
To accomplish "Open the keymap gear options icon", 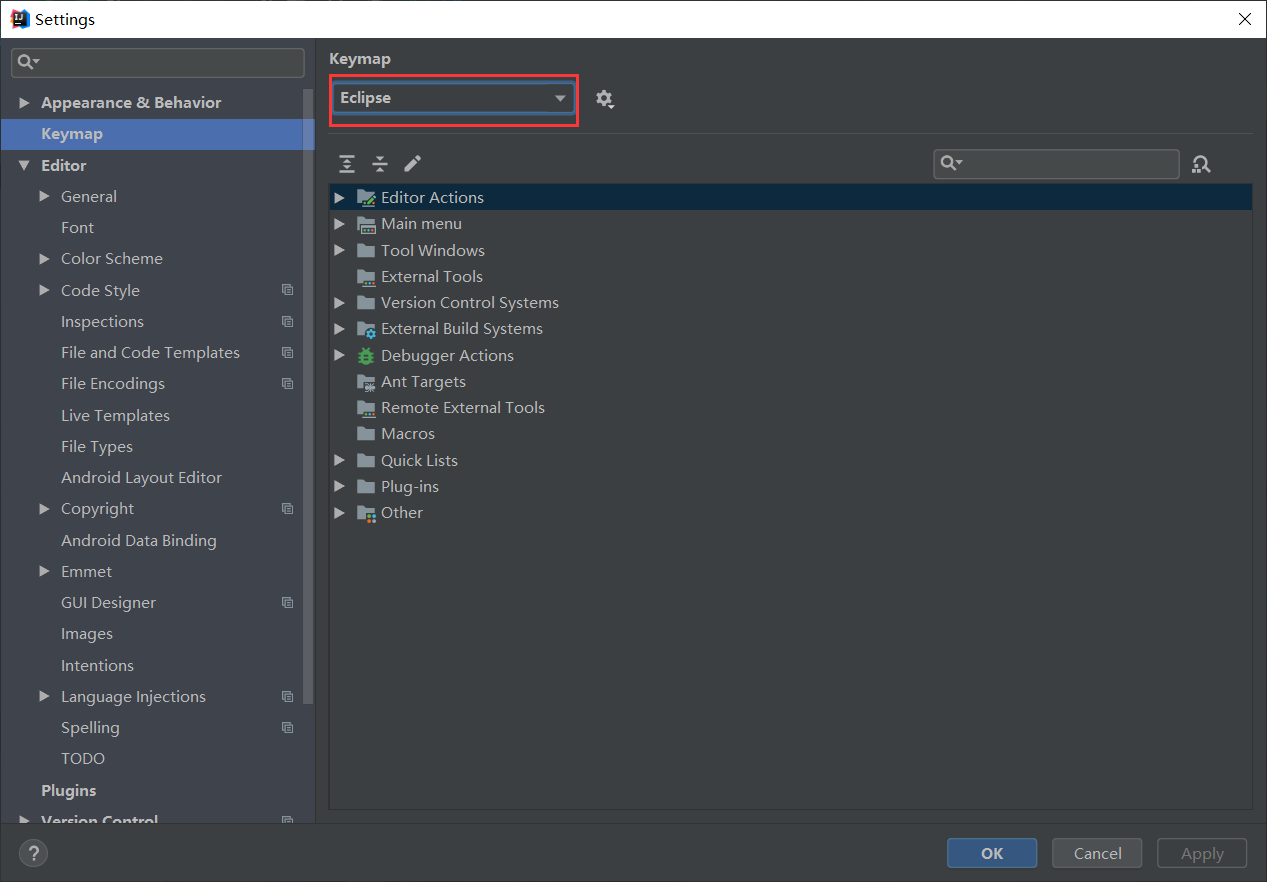I will (x=604, y=99).
